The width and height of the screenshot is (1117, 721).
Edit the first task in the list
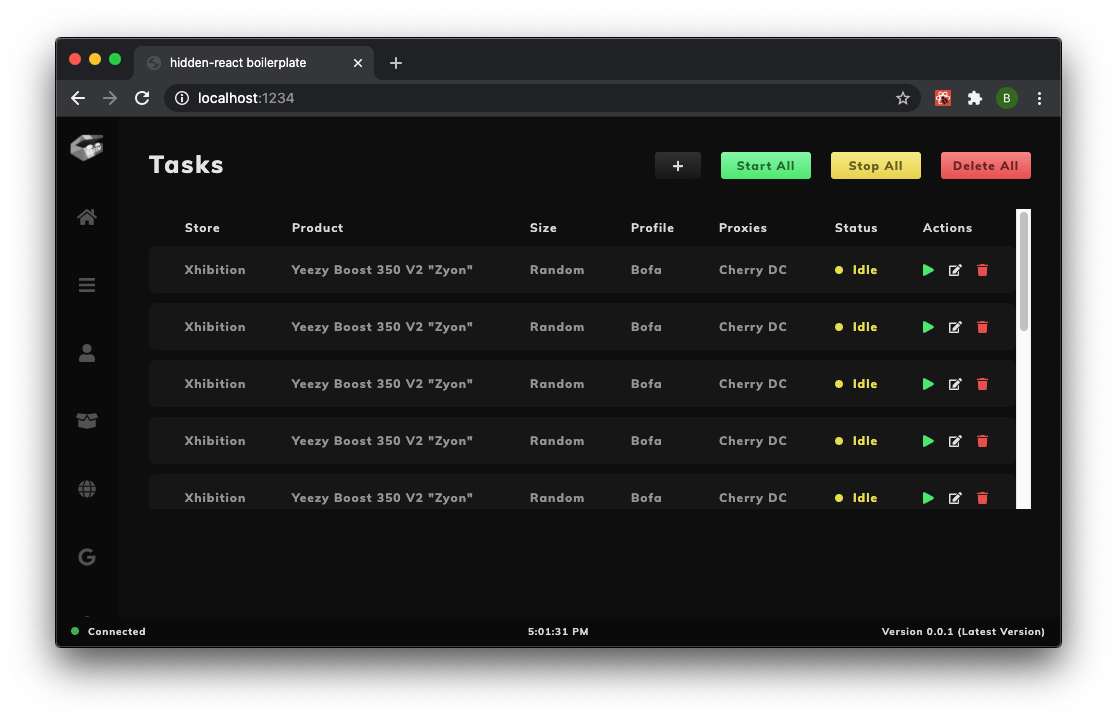pos(955,270)
